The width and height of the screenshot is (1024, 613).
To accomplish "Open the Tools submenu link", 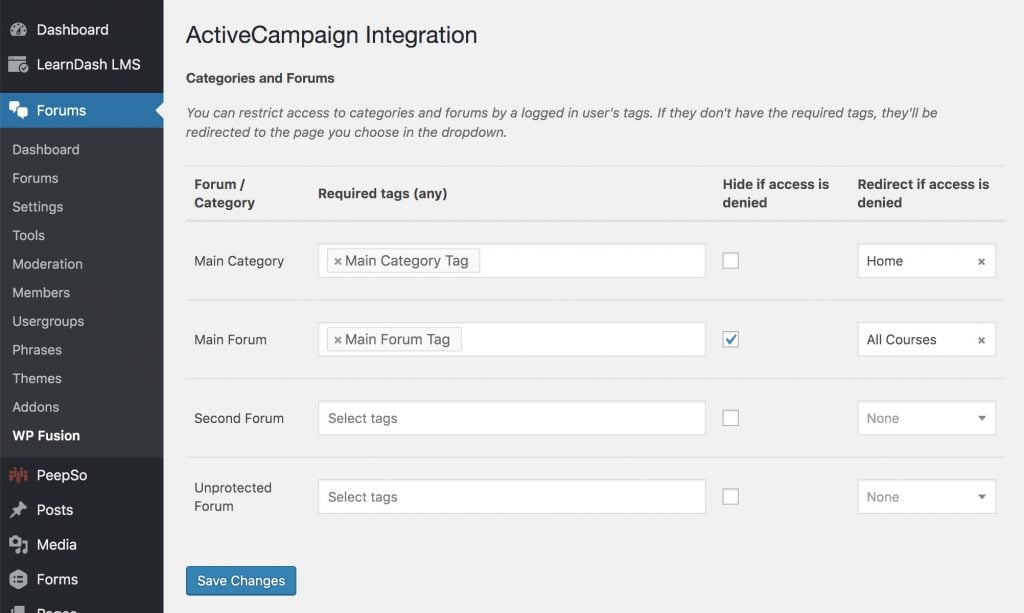I will point(29,236).
